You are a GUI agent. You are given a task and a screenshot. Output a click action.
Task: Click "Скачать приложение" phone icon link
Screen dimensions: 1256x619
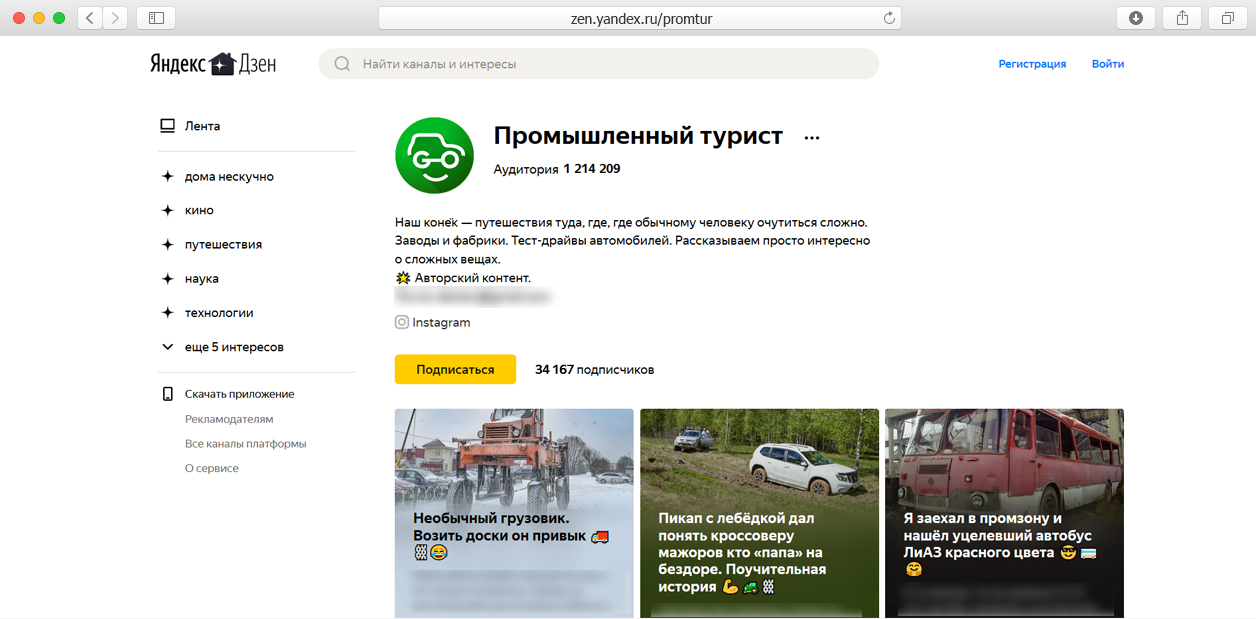click(x=168, y=394)
